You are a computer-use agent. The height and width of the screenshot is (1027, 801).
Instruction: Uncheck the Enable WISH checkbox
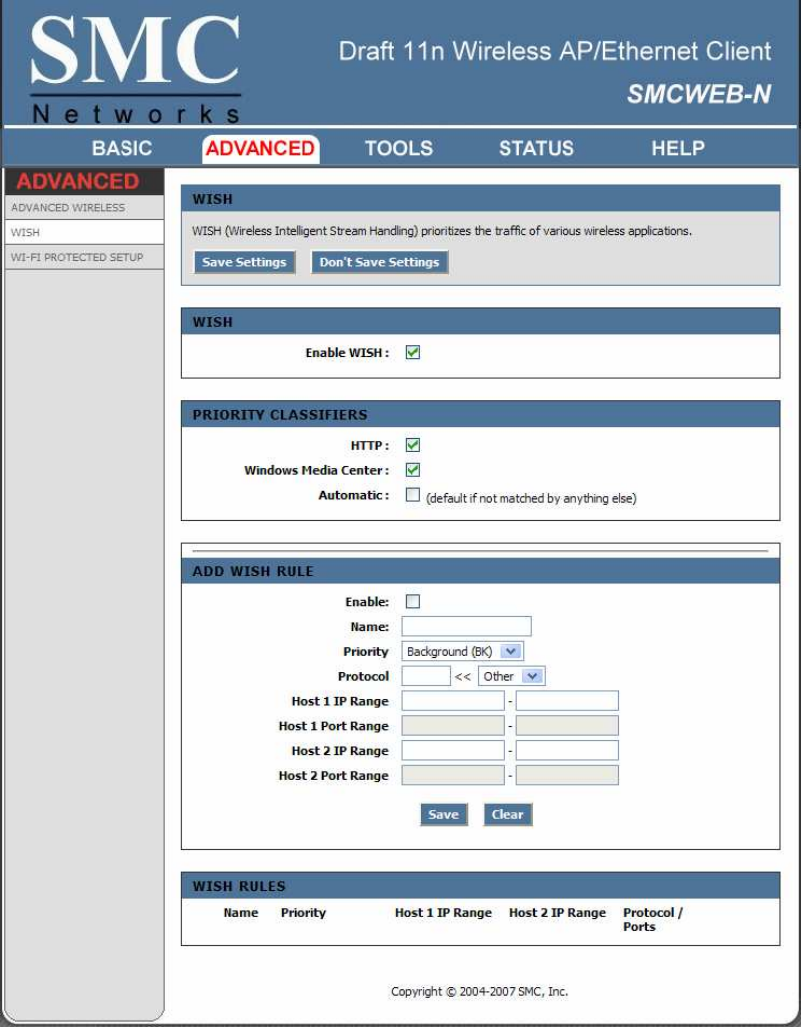pos(413,352)
